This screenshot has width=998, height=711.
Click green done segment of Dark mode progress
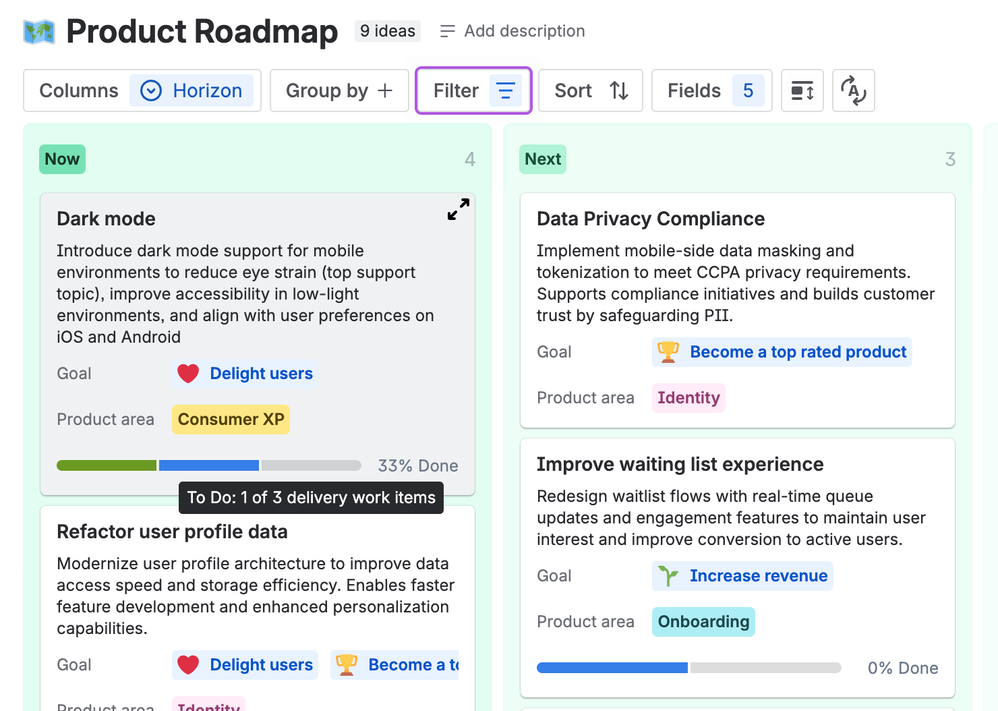point(106,466)
